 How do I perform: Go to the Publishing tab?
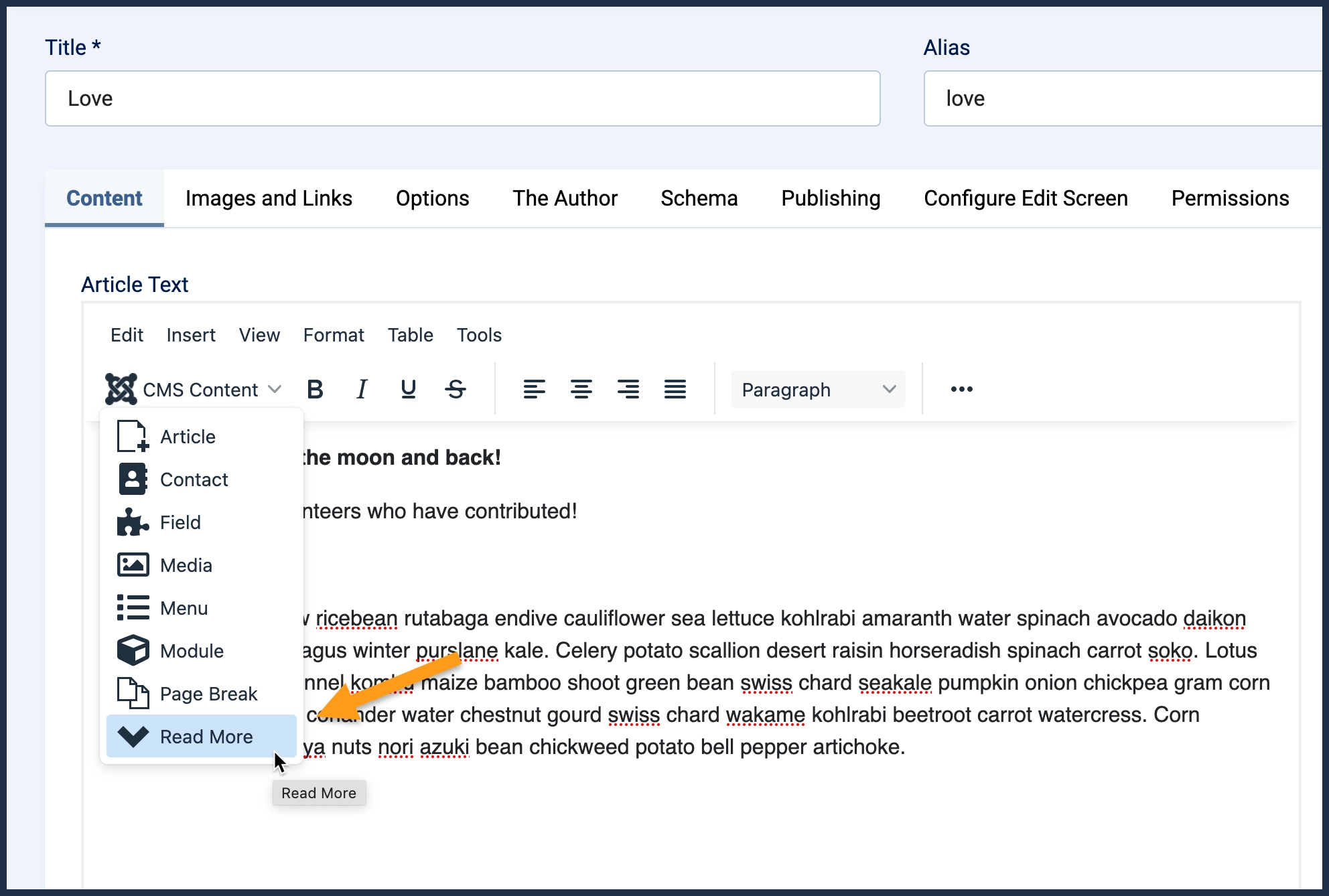coord(831,198)
